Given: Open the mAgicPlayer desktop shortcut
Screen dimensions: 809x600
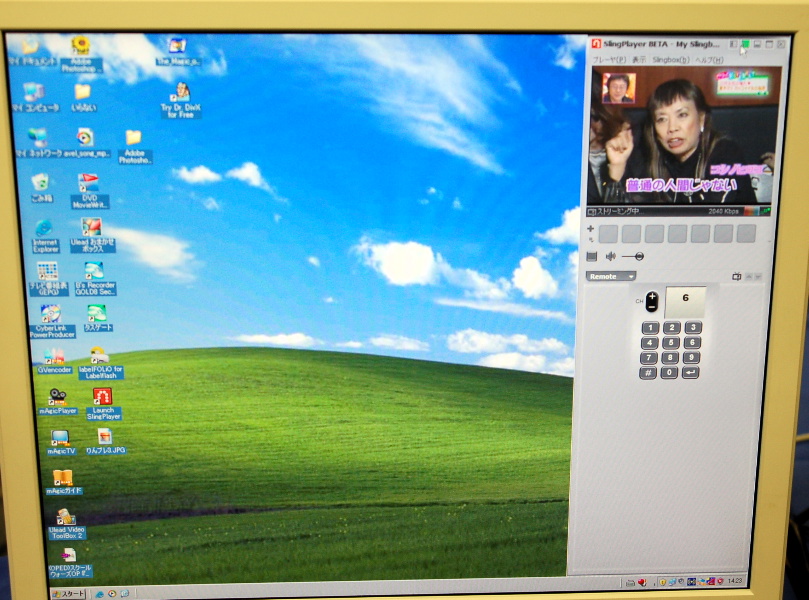Looking at the screenshot, I should click(x=57, y=396).
